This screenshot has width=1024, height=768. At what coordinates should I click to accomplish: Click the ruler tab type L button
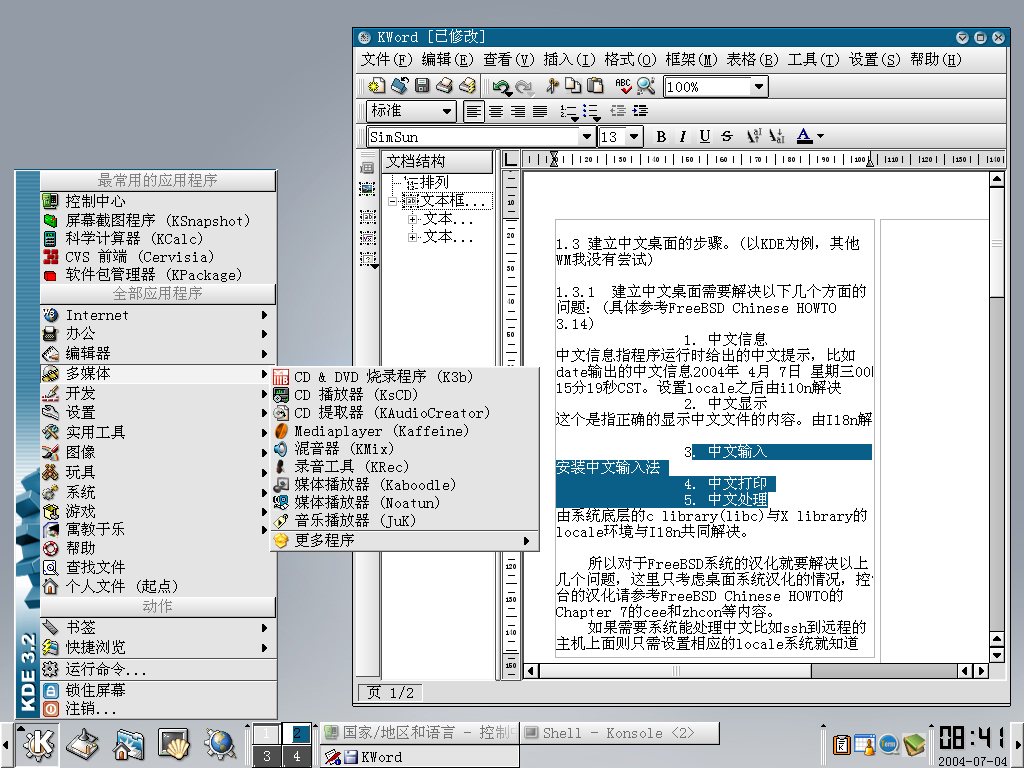click(511, 159)
